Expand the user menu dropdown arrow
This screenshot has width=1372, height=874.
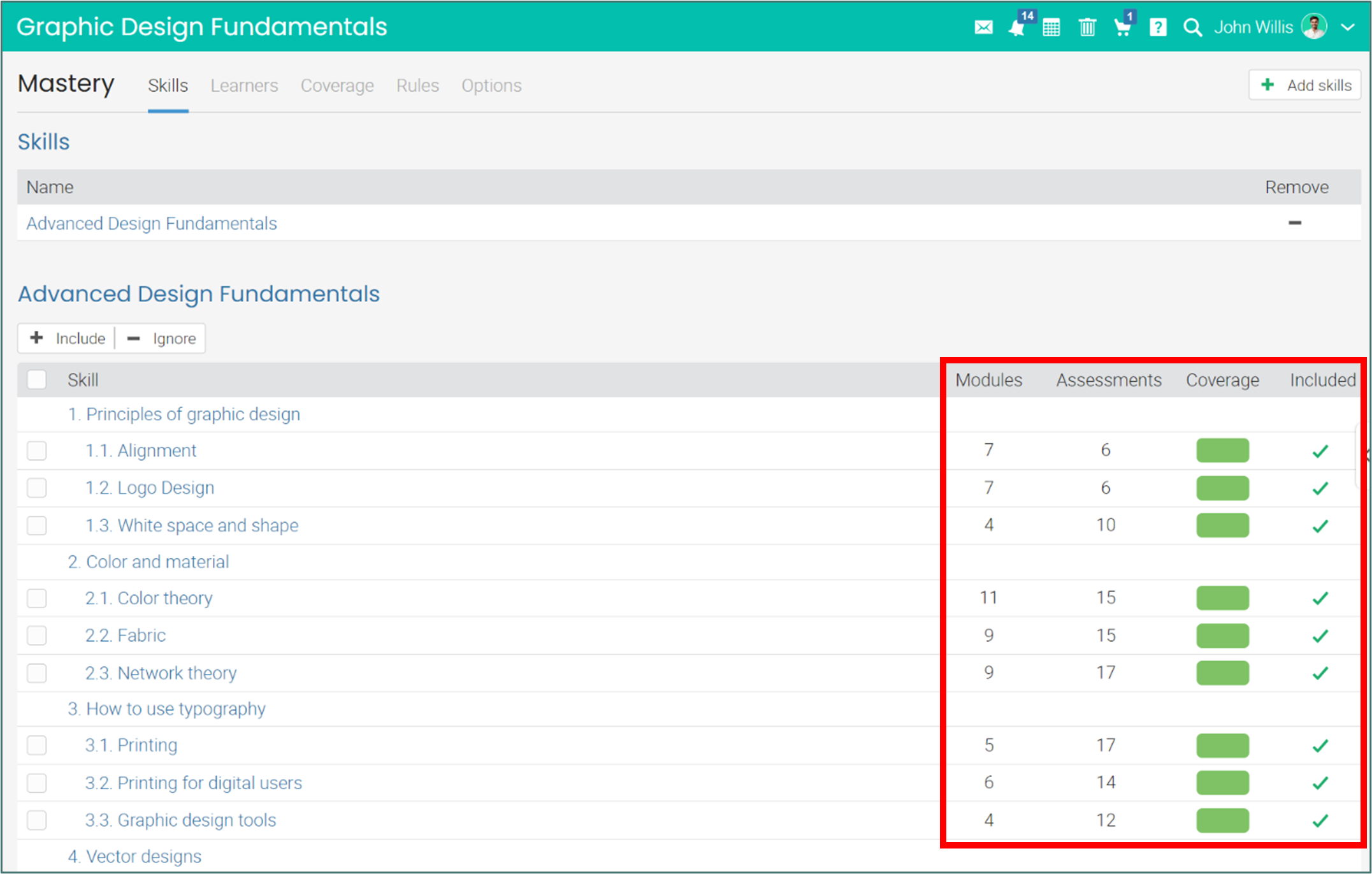1347,27
